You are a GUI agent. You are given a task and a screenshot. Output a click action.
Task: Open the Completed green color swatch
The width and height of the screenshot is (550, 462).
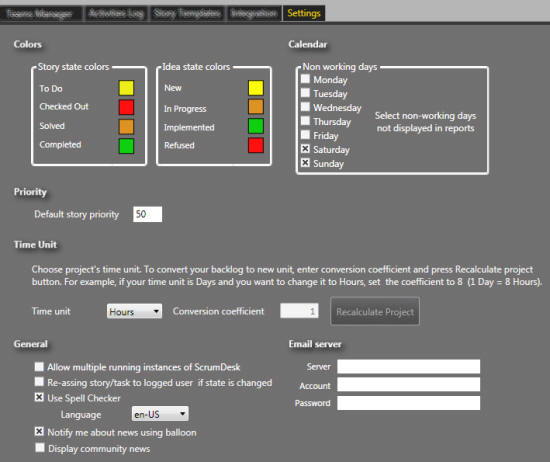point(126,146)
